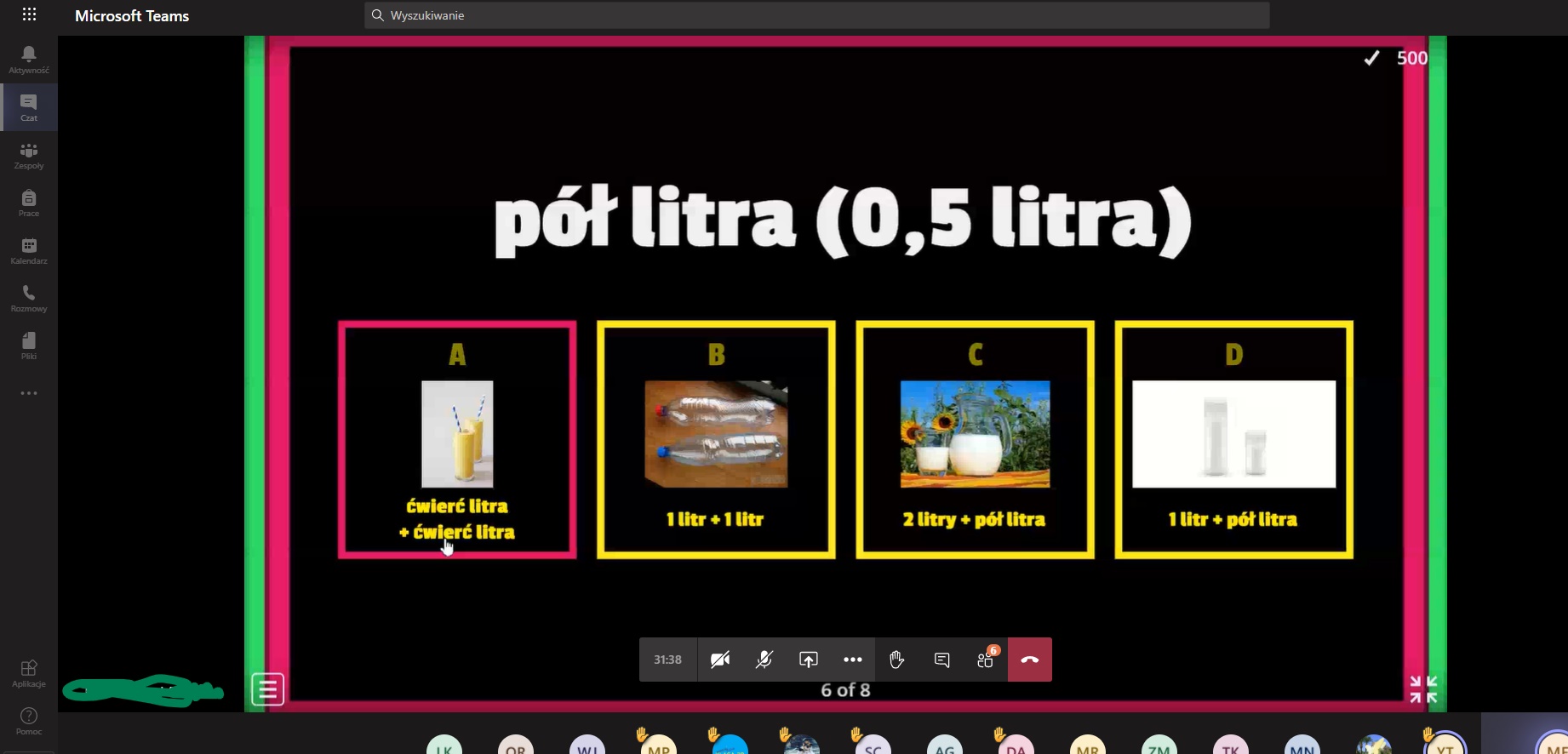Open more actions menu in meeting bar
This screenshot has height=754, width=1568.
[x=853, y=660]
